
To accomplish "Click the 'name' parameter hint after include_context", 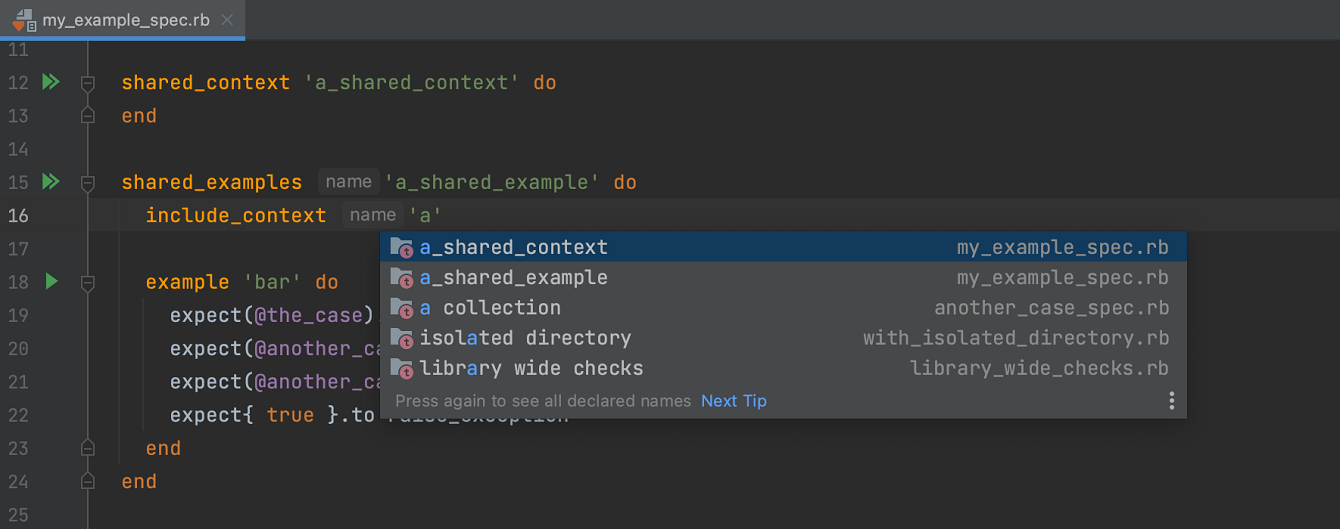I will click(x=373, y=215).
